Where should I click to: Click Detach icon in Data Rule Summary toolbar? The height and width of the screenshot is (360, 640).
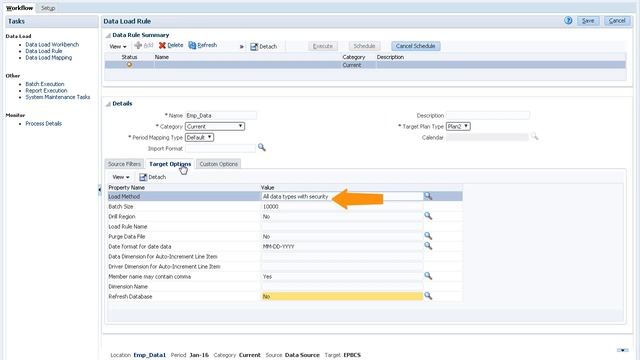pos(254,47)
